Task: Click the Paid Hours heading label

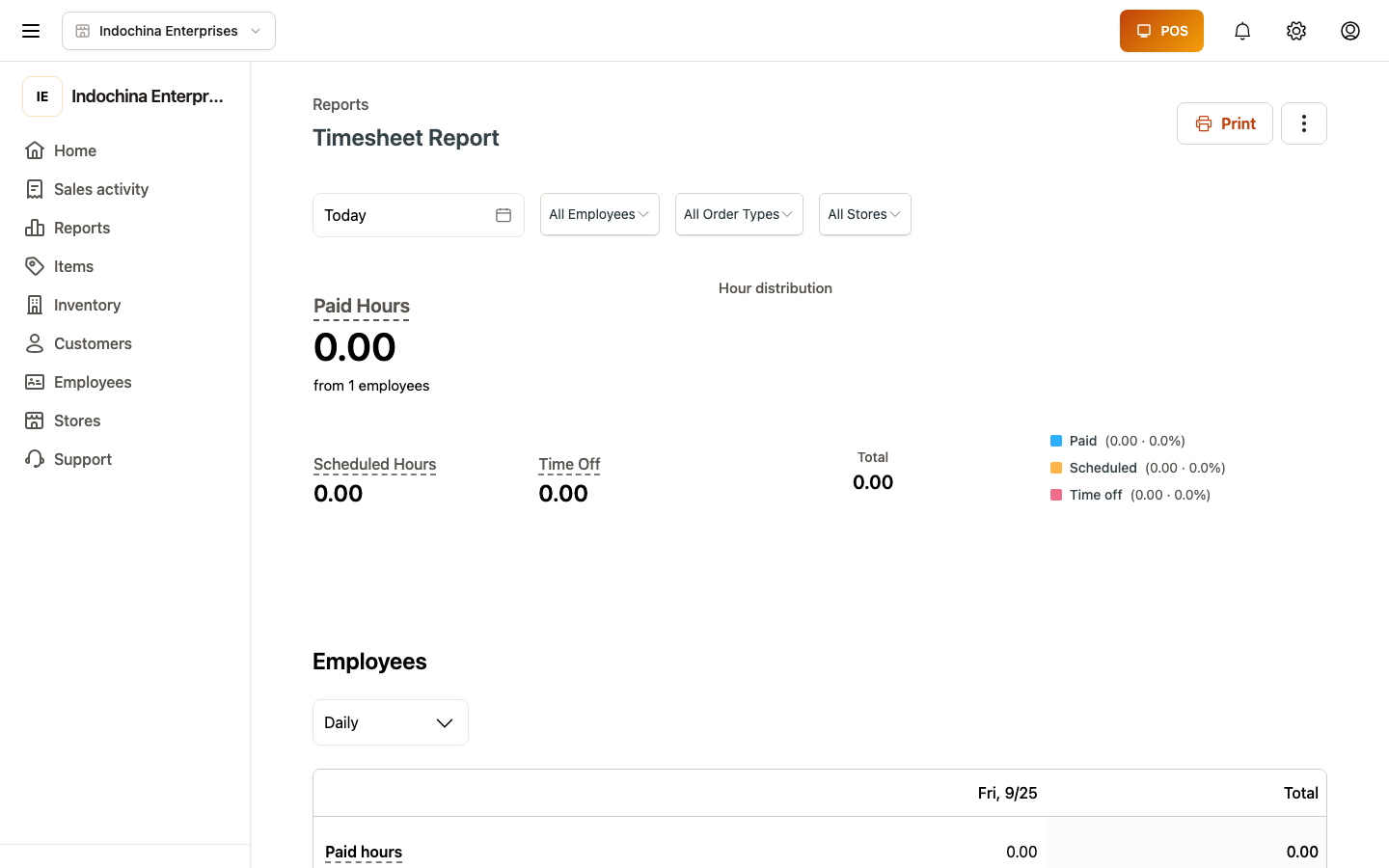Action: [362, 306]
